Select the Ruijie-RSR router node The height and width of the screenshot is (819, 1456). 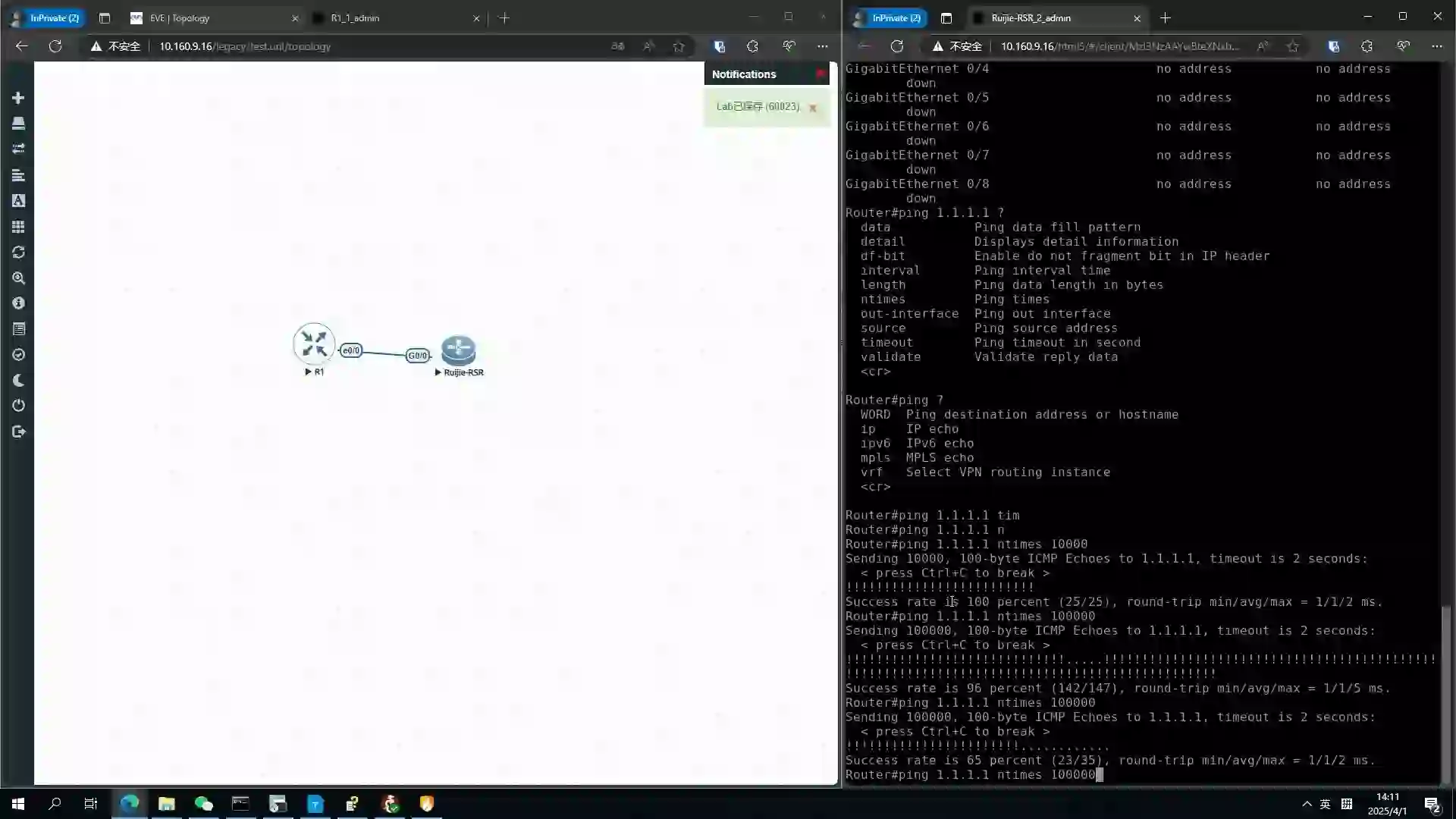tap(458, 350)
